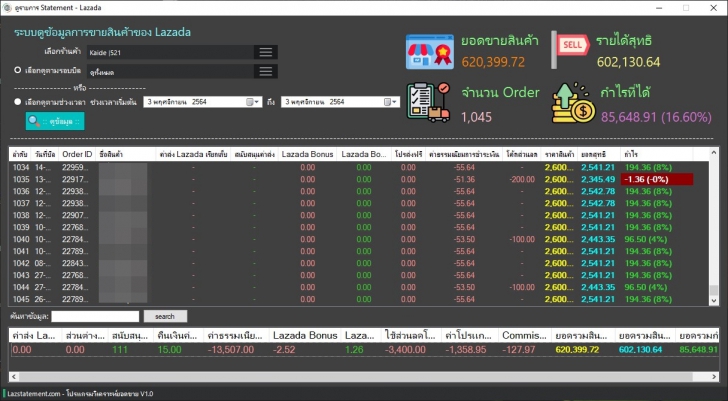Viewport: 728px width, 401px height.
Task: Click the 15.00 summary cell
Action: [x=169, y=349]
